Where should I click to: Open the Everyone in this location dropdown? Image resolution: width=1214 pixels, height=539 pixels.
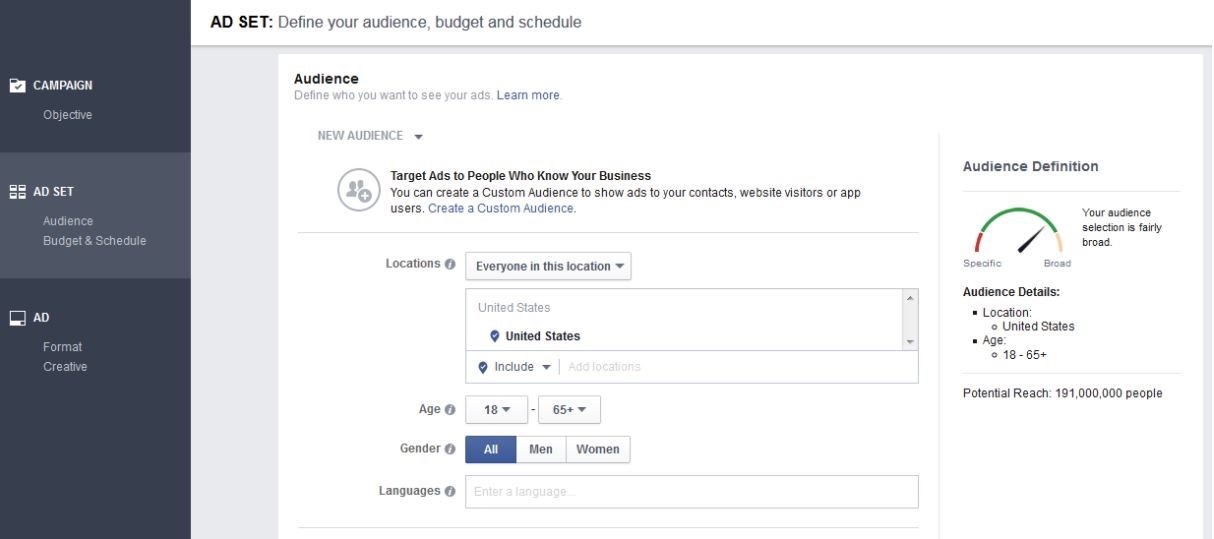point(548,266)
